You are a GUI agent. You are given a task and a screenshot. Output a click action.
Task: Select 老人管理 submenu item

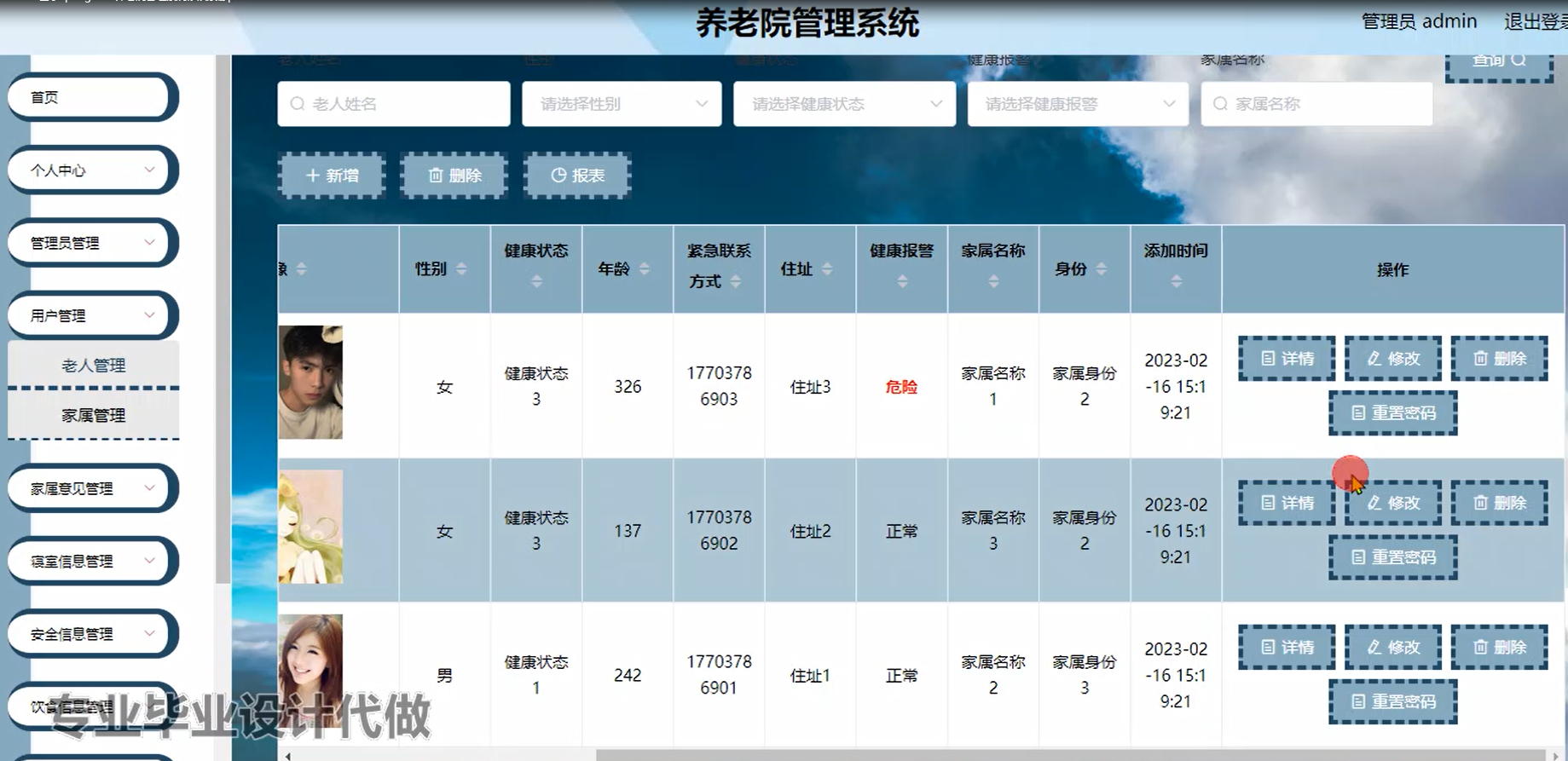tap(93, 366)
